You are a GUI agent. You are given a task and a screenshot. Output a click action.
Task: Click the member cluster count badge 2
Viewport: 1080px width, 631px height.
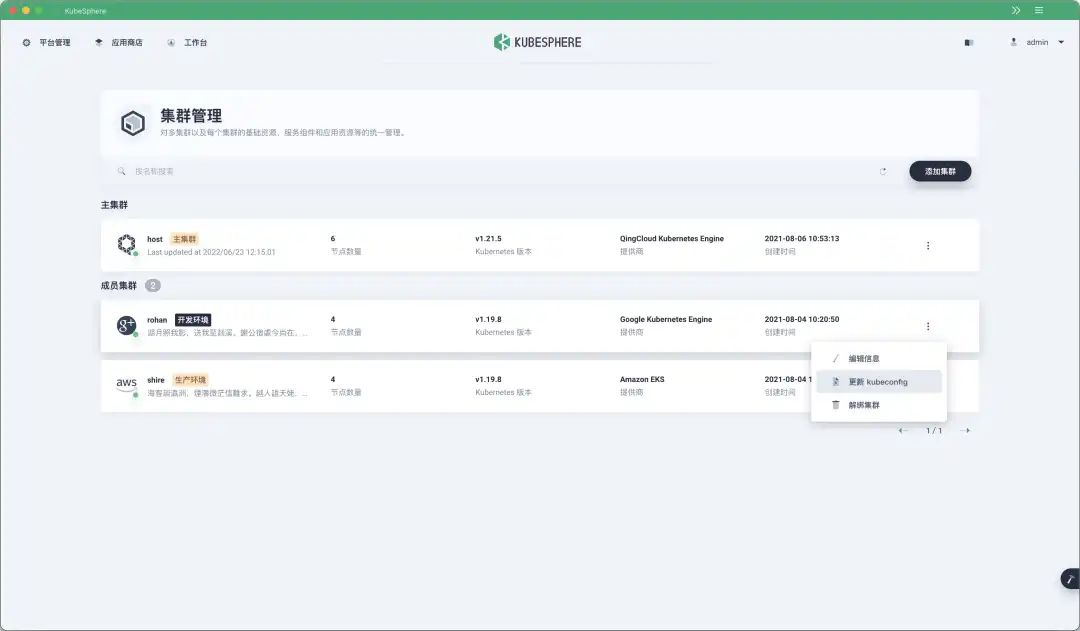(153, 285)
